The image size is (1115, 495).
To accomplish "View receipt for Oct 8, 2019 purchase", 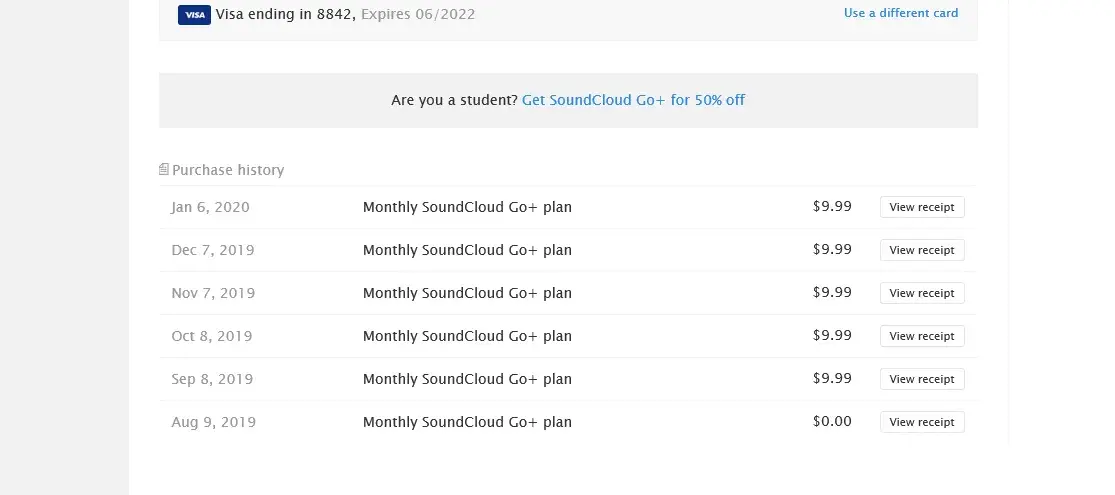I will coord(922,336).
